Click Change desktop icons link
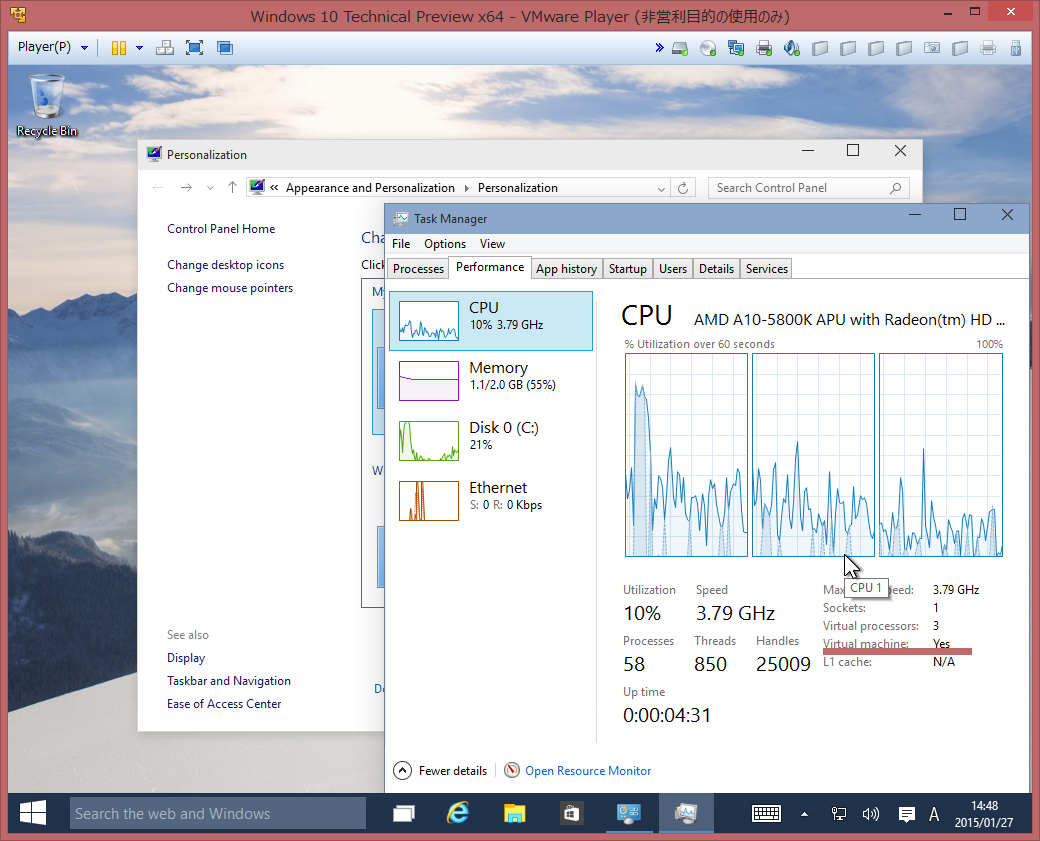 [x=226, y=265]
